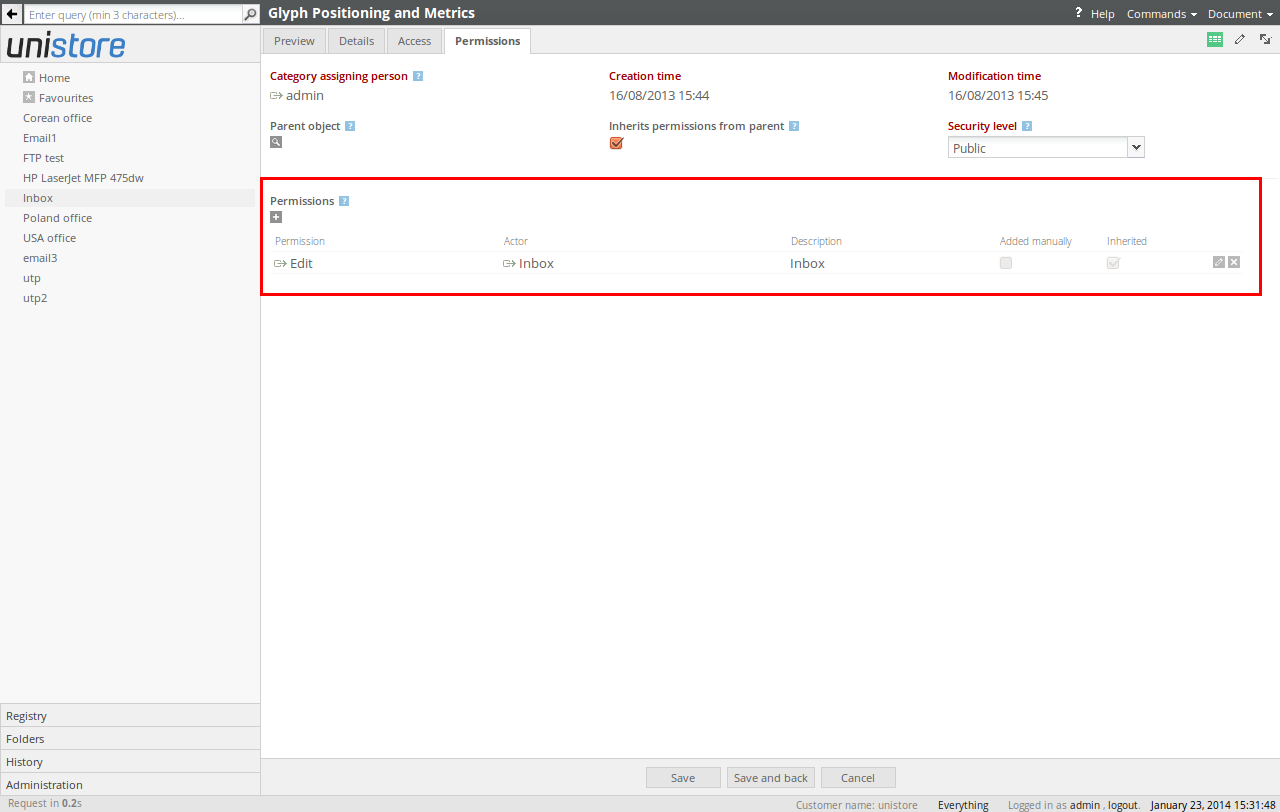Image resolution: width=1280 pixels, height=812 pixels.
Task: Expand the Administration accordion section
Action: (x=130, y=785)
